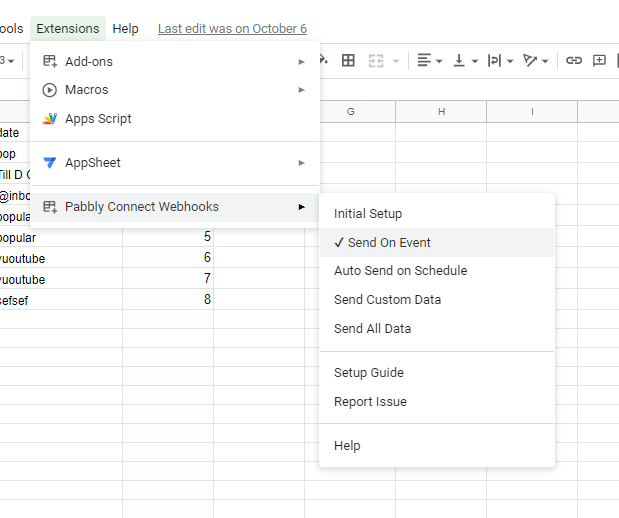Open 'Last edit was on October 6' link

click(232, 29)
